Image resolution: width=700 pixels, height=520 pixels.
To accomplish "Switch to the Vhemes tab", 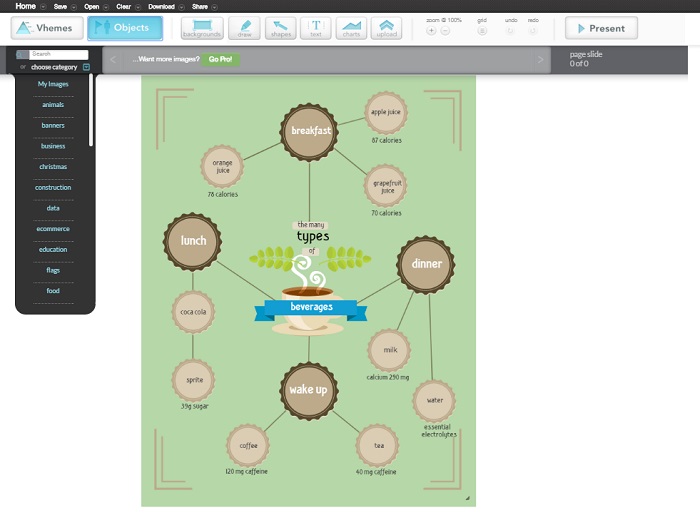I will click(x=47, y=28).
